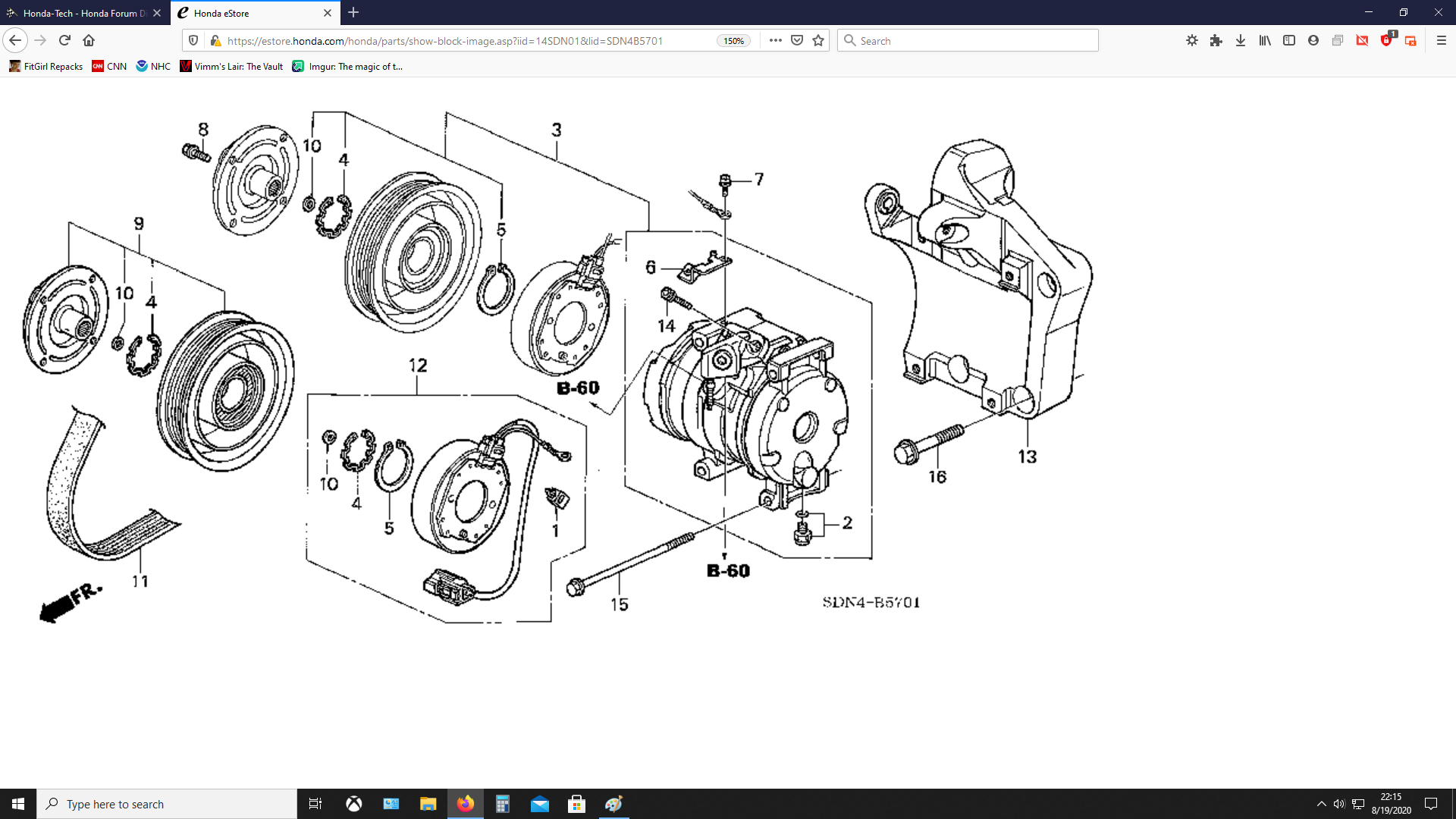Toggle the tracking protection shield in address bar
This screenshot has height=819, width=1456.
pos(193,40)
